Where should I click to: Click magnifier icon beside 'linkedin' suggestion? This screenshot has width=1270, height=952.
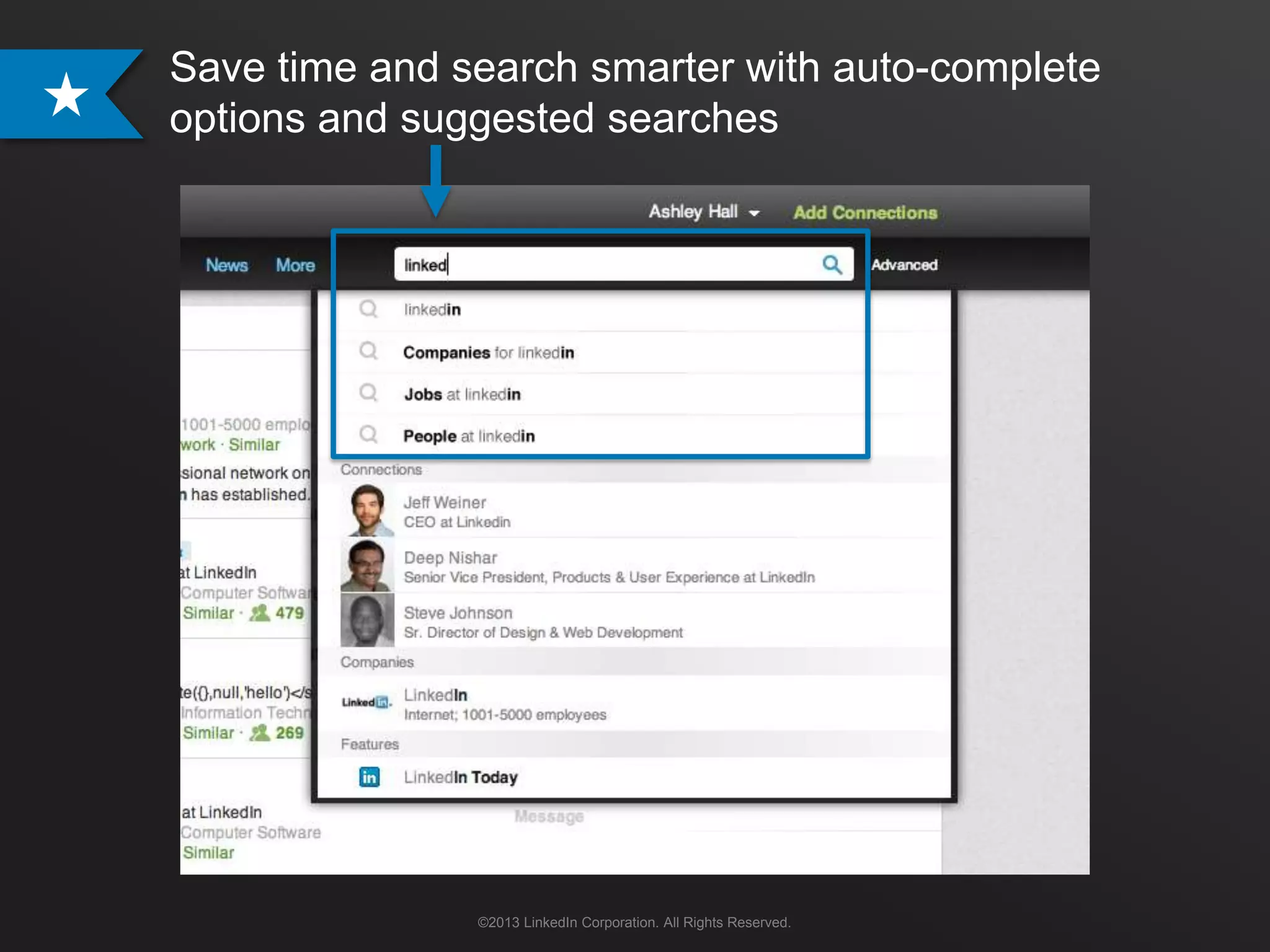(x=368, y=309)
